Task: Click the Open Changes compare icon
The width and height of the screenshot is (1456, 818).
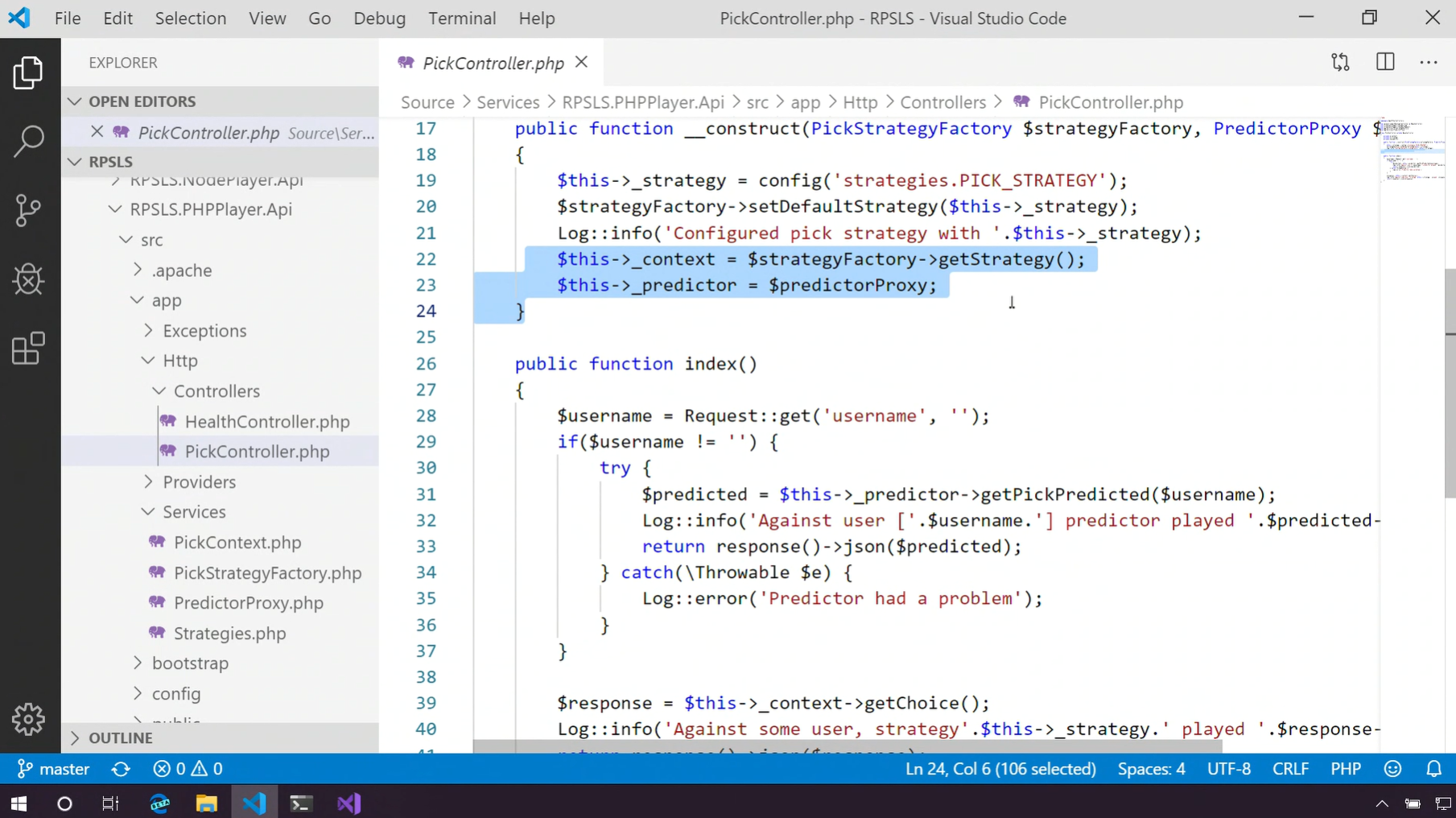Action: (1340, 63)
